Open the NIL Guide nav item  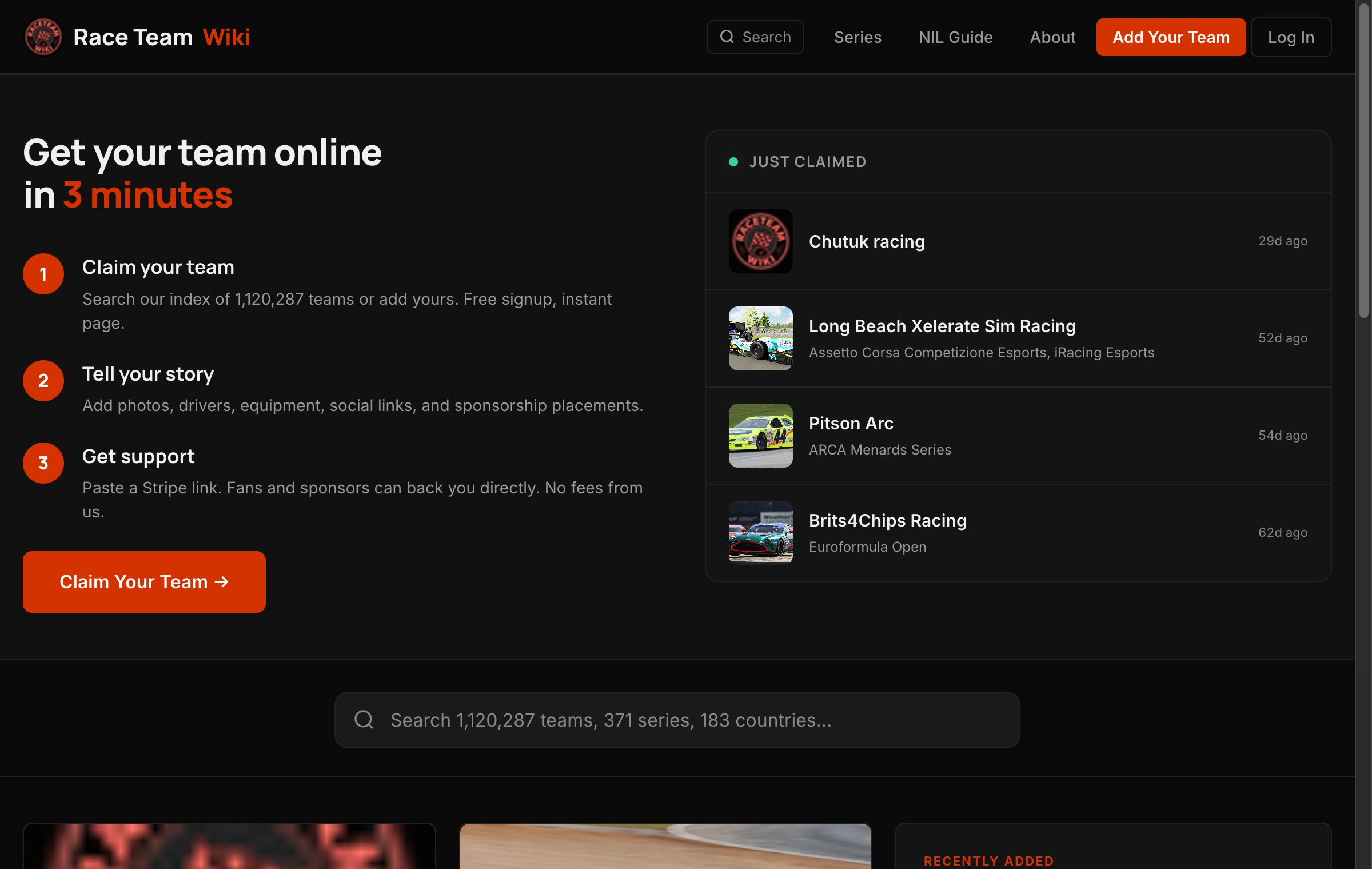point(955,37)
